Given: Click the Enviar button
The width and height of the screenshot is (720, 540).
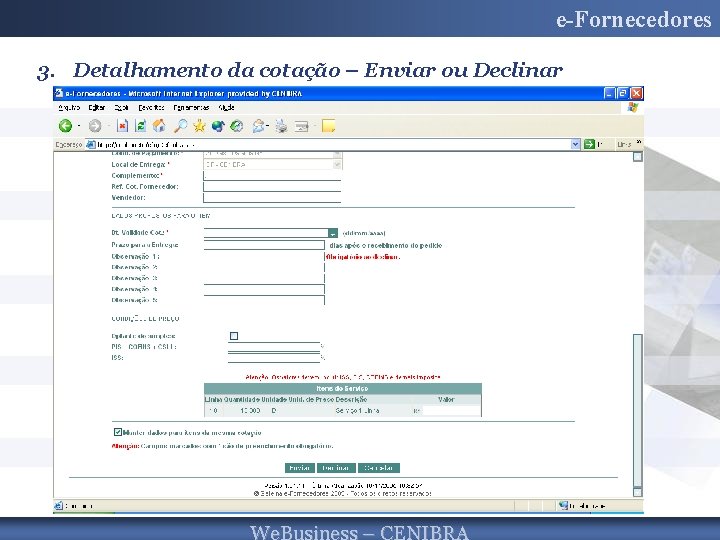Looking at the screenshot, I should (300, 468).
